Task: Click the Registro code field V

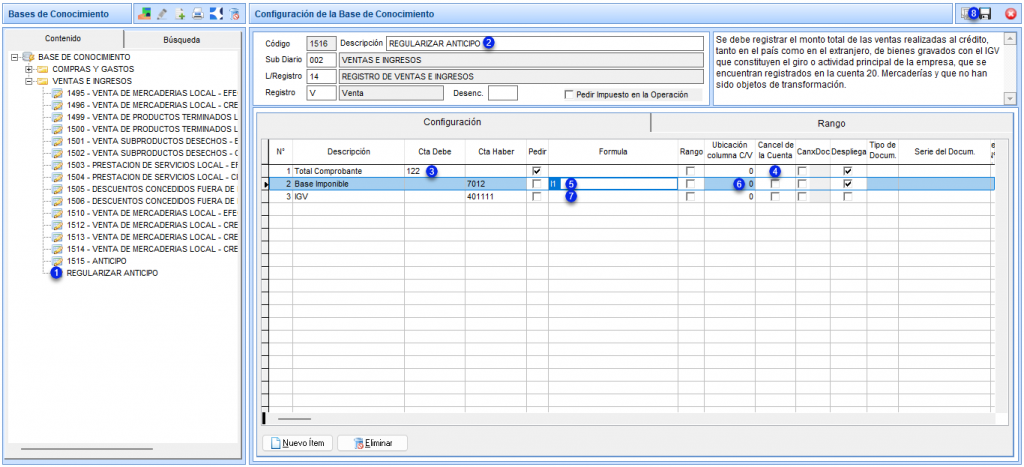Action: [321, 93]
